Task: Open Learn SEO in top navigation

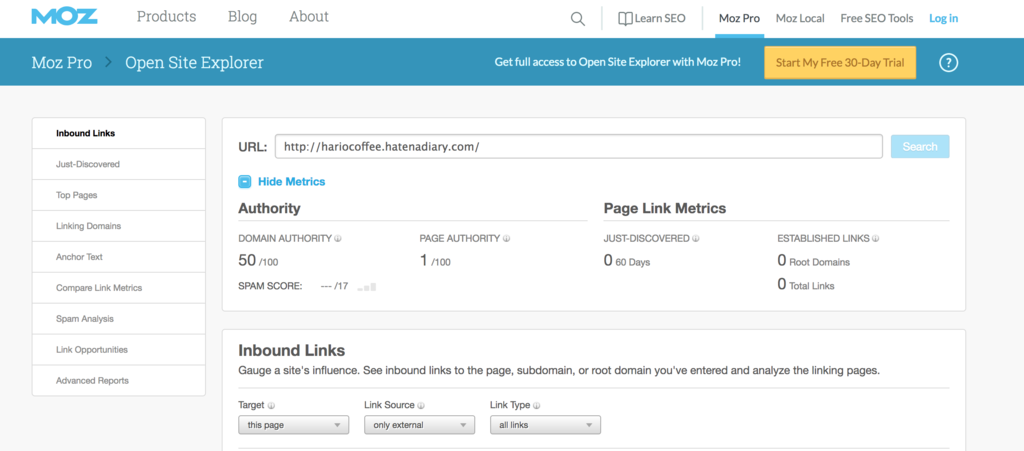Action: click(652, 18)
